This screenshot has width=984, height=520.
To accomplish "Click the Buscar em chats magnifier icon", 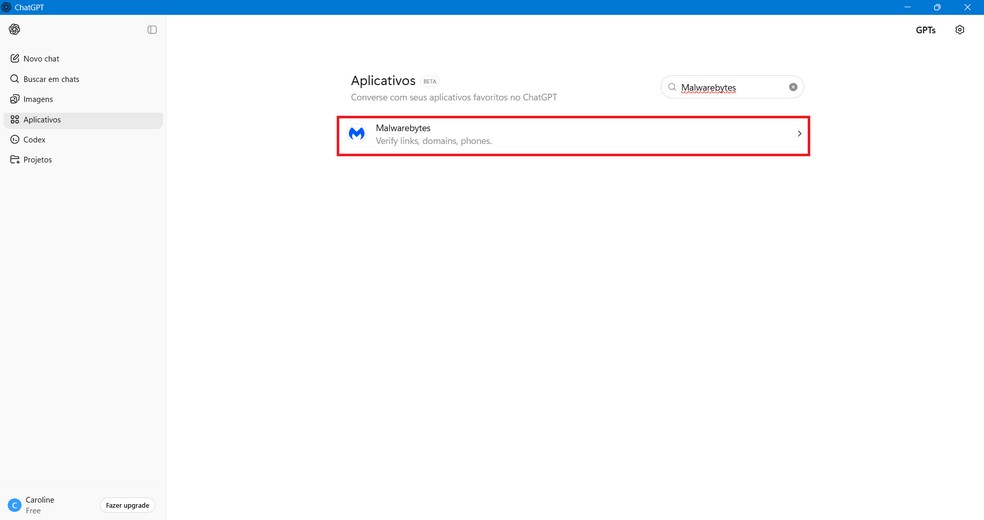I will [x=14, y=79].
